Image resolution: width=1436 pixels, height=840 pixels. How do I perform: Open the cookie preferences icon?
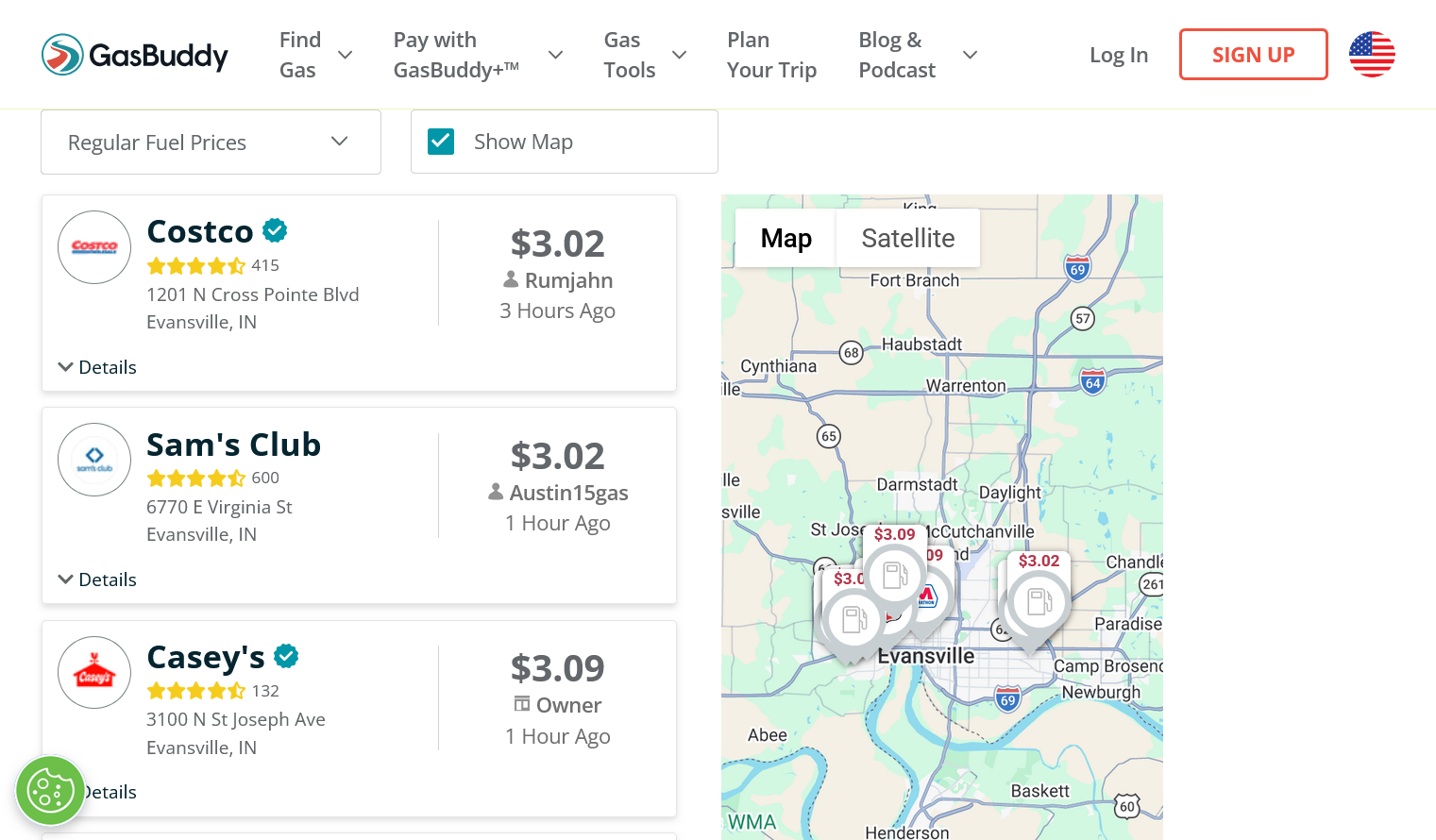(51, 791)
